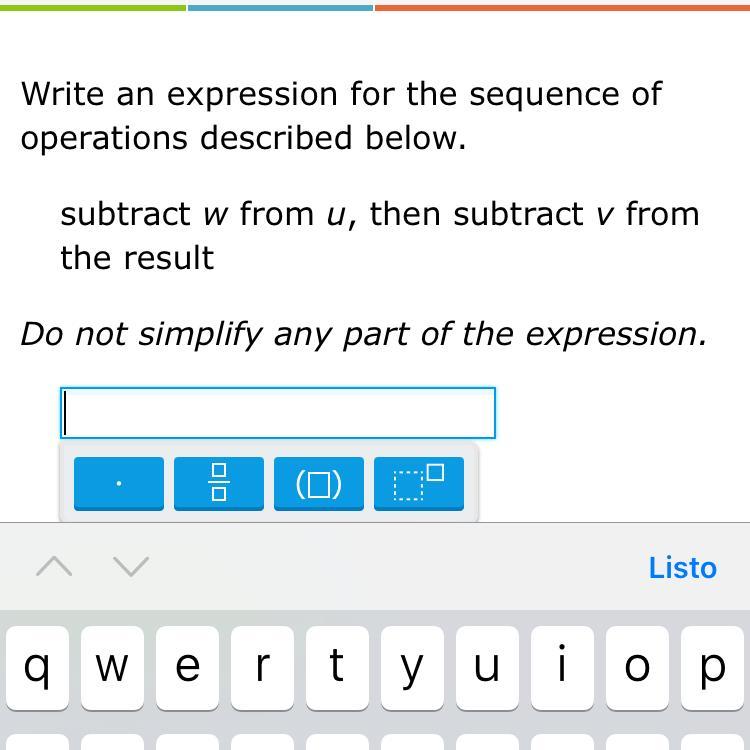Tap the p key on the keyboard

tap(711, 667)
